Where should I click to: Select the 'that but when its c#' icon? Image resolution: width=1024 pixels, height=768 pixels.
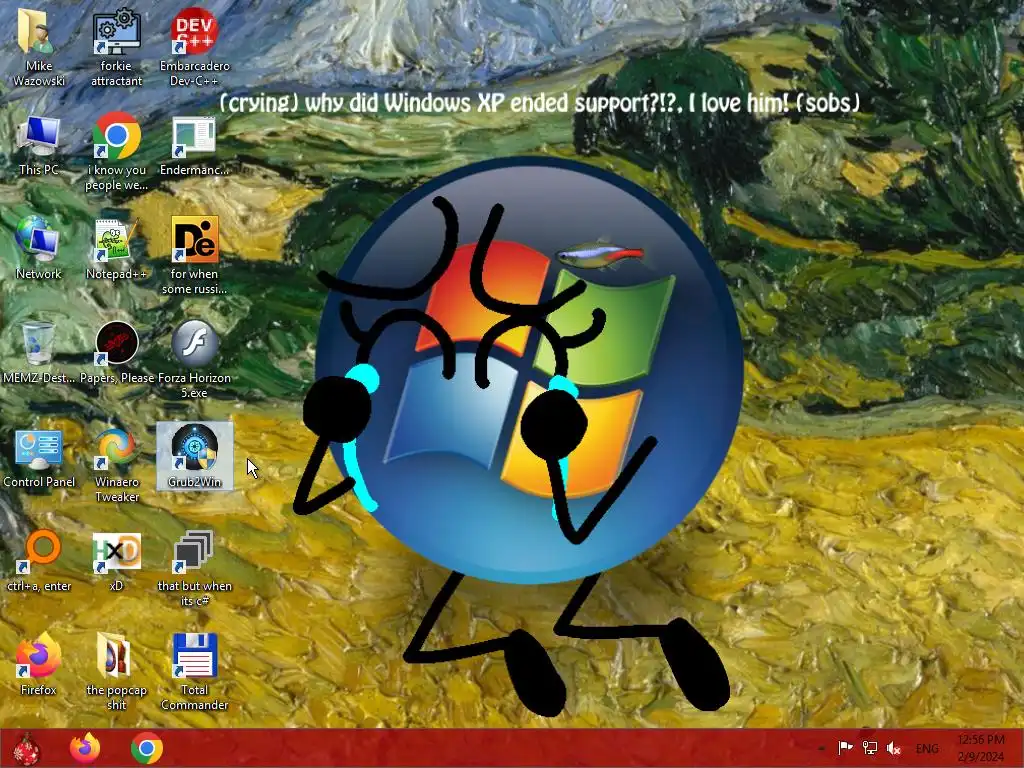click(195, 568)
